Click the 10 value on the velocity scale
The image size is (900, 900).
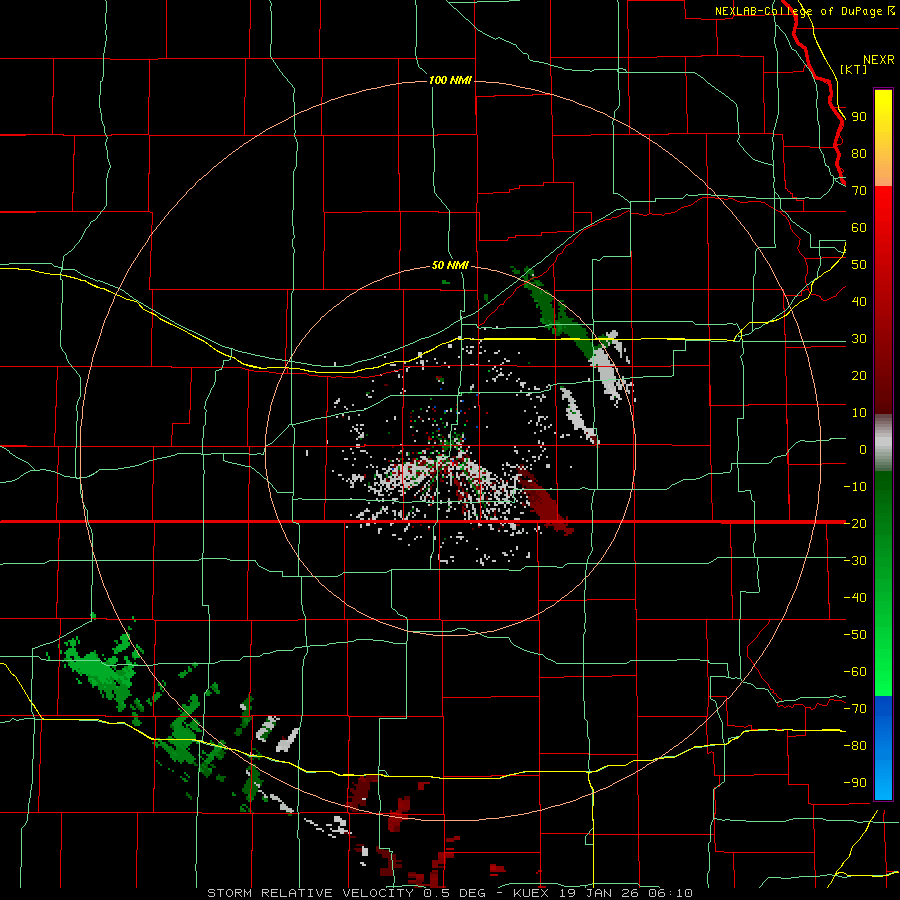coord(859,413)
